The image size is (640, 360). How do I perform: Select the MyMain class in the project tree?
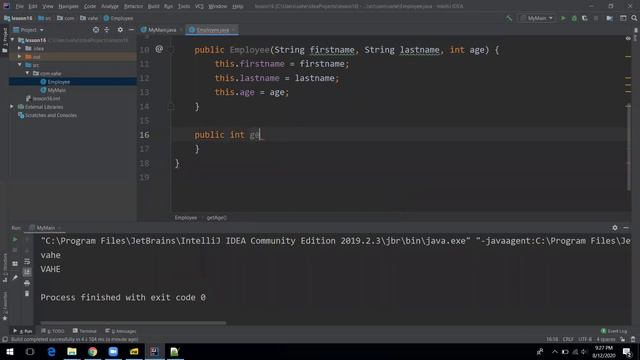pyautogui.click(x=57, y=90)
